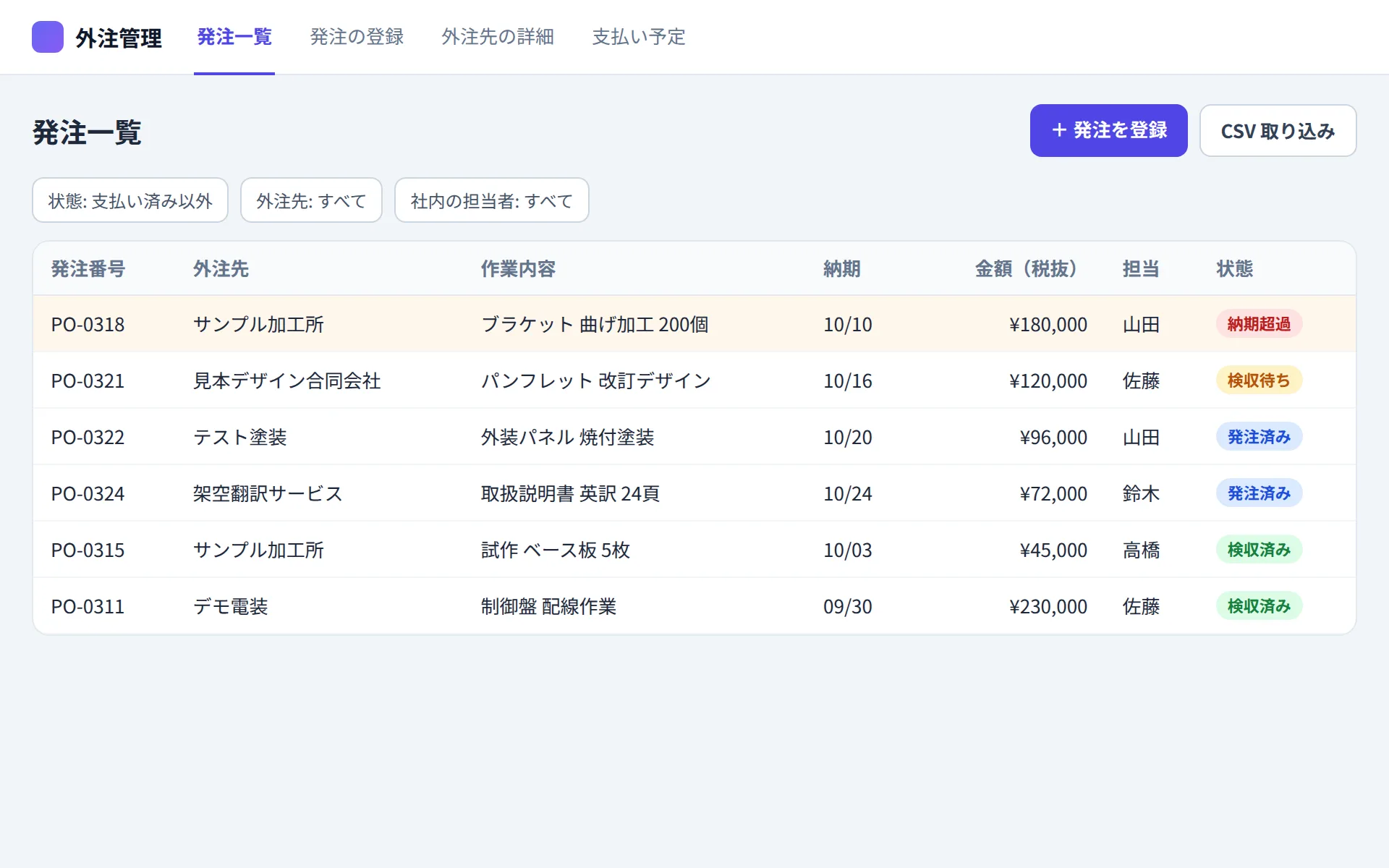Click the CSV 取り込み button

(x=1278, y=130)
